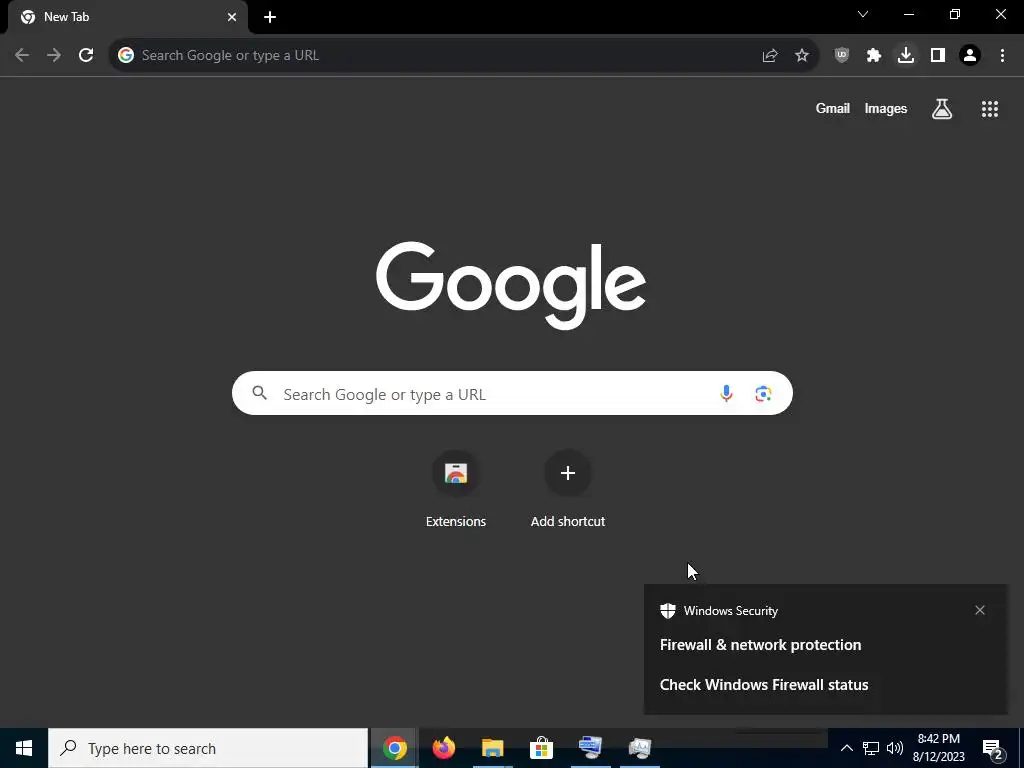Open the Windows Start menu
Image resolution: width=1024 pixels, height=768 pixels.
[x=24, y=748]
